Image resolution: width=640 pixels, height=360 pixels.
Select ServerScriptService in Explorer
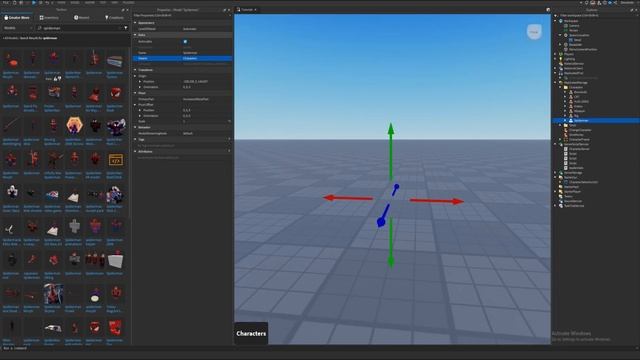click(576, 144)
